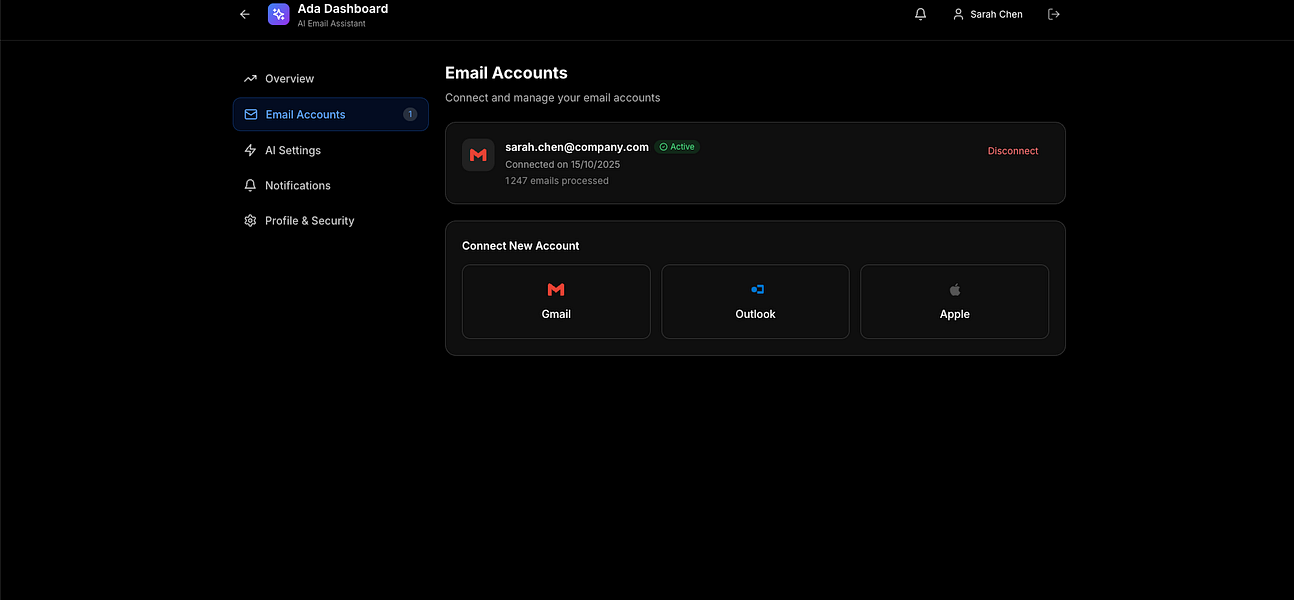Go to Notifications in the sidebar
The image size is (1294, 600).
pyautogui.click(x=330, y=185)
